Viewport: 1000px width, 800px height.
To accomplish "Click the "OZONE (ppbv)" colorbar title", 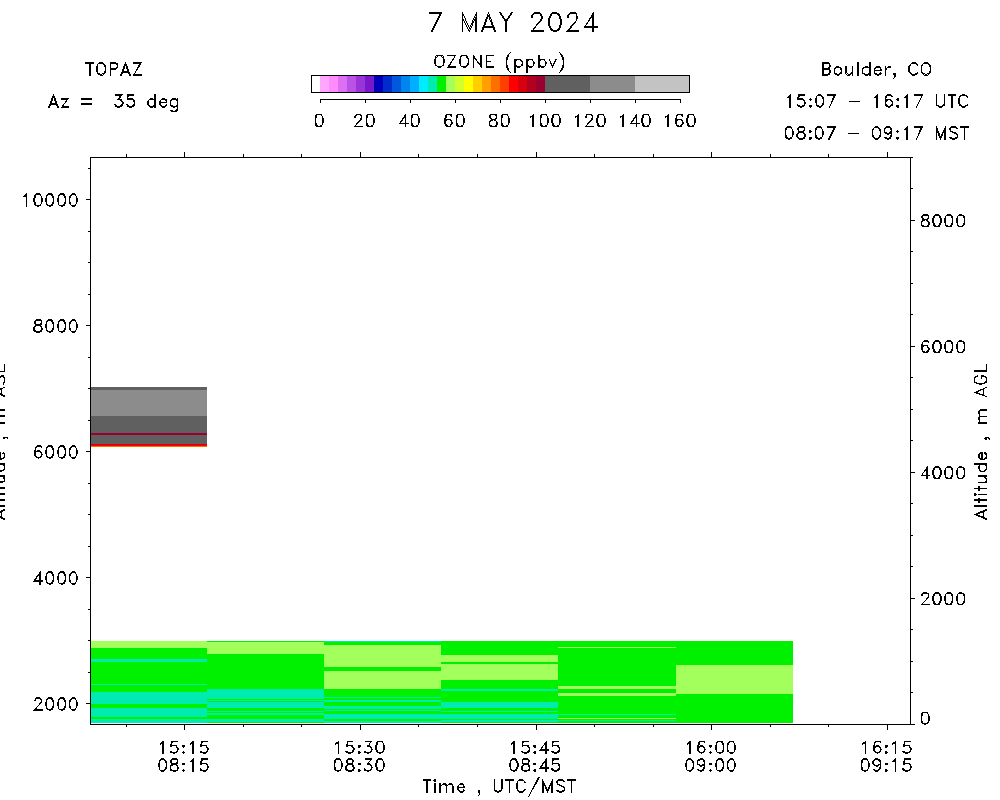I will [499, 63].
